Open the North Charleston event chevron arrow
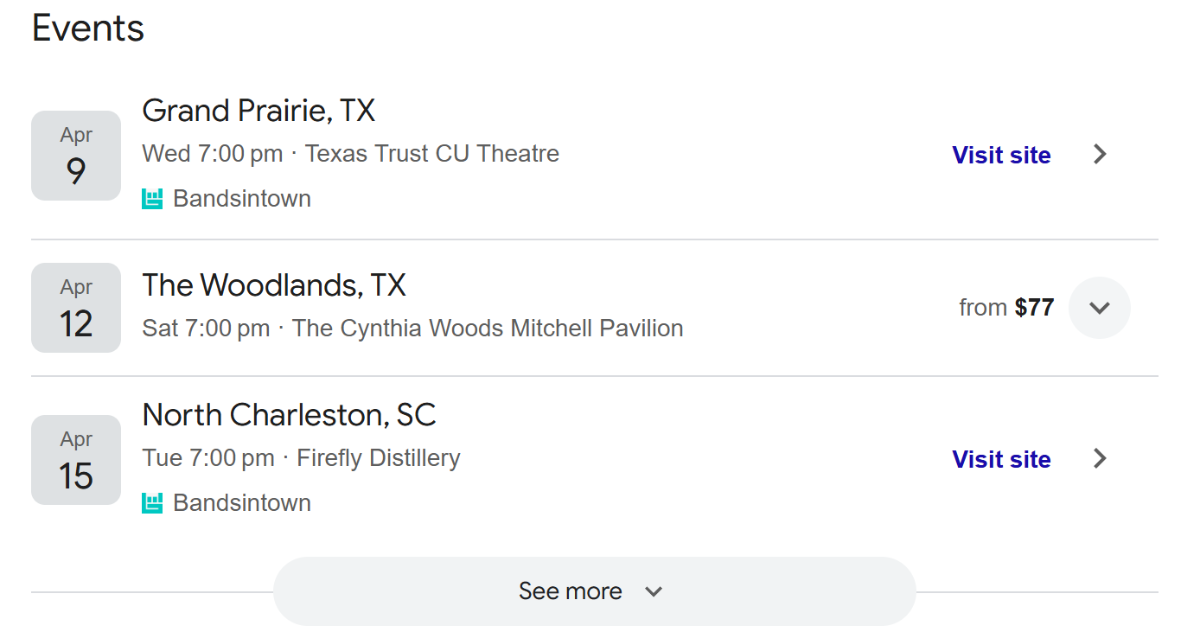1200x644 pixels. [x=1100, y=458]
